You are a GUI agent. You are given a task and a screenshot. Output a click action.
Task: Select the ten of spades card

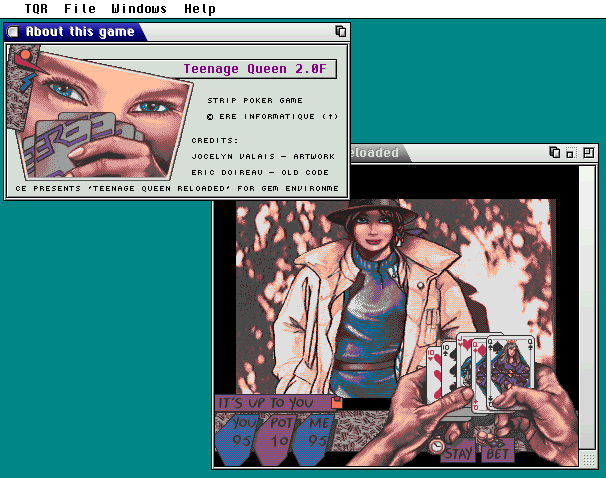[449, 367]
